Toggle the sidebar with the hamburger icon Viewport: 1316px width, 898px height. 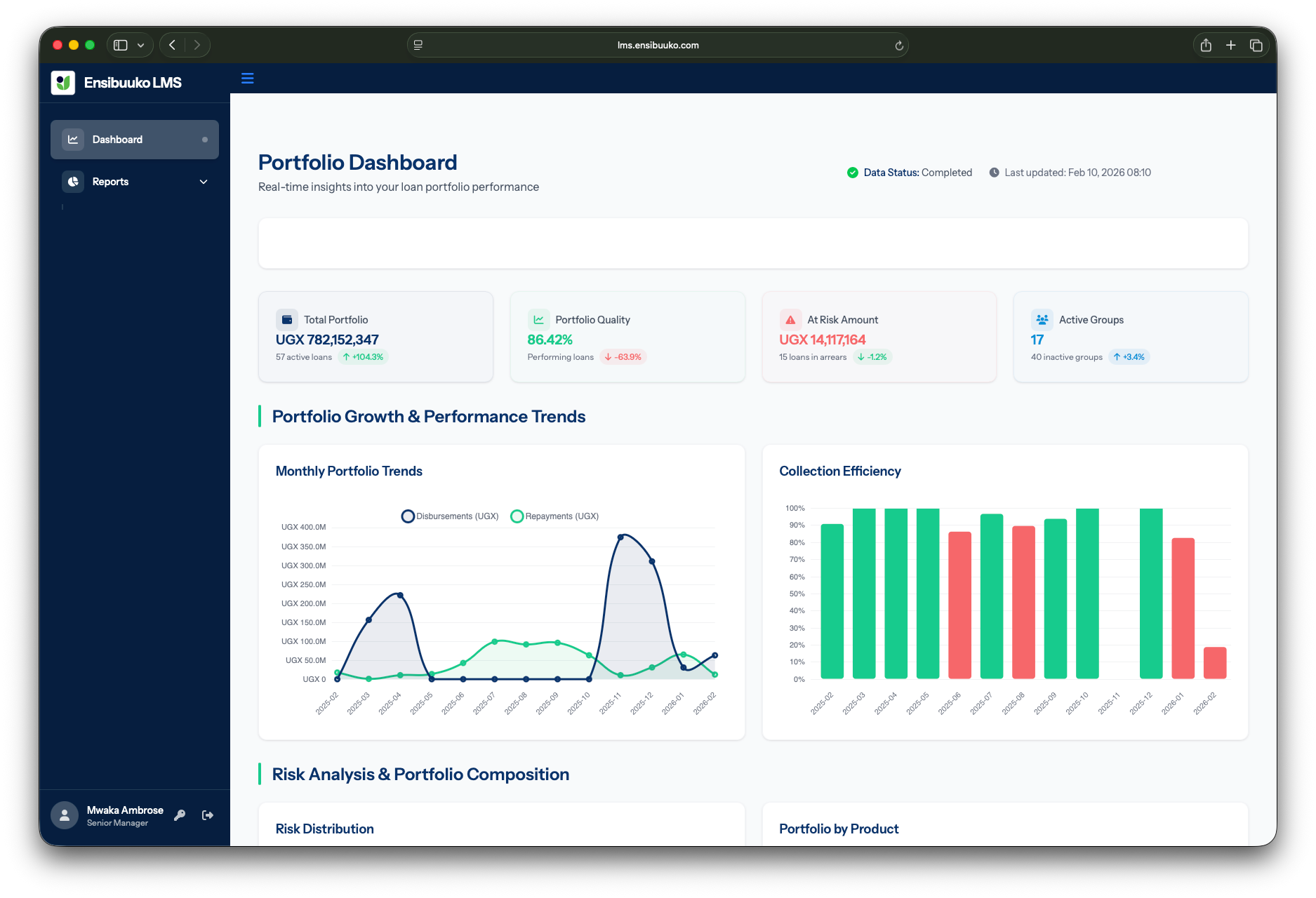coord(247,79)
